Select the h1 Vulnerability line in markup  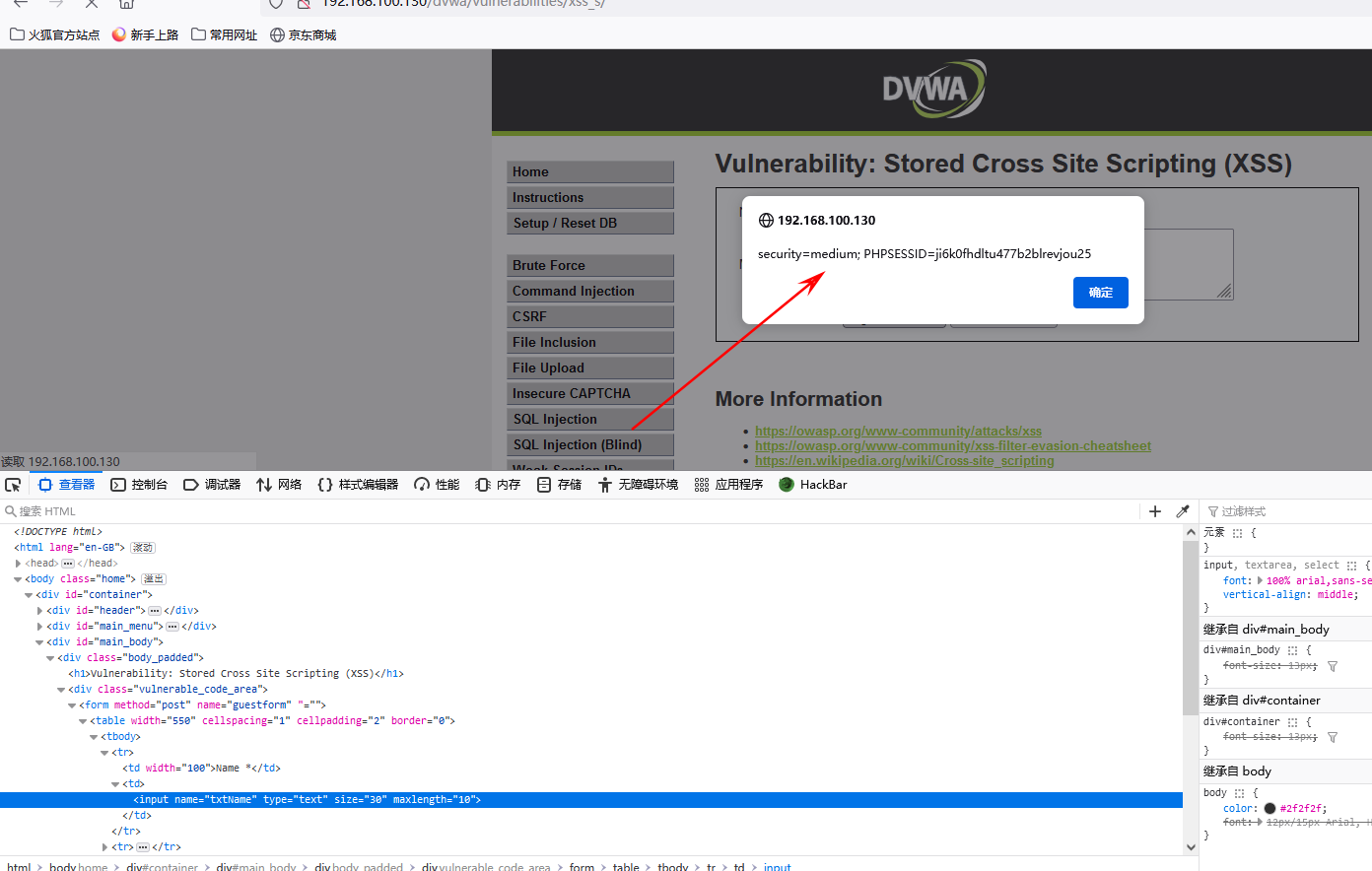(237, 674)
